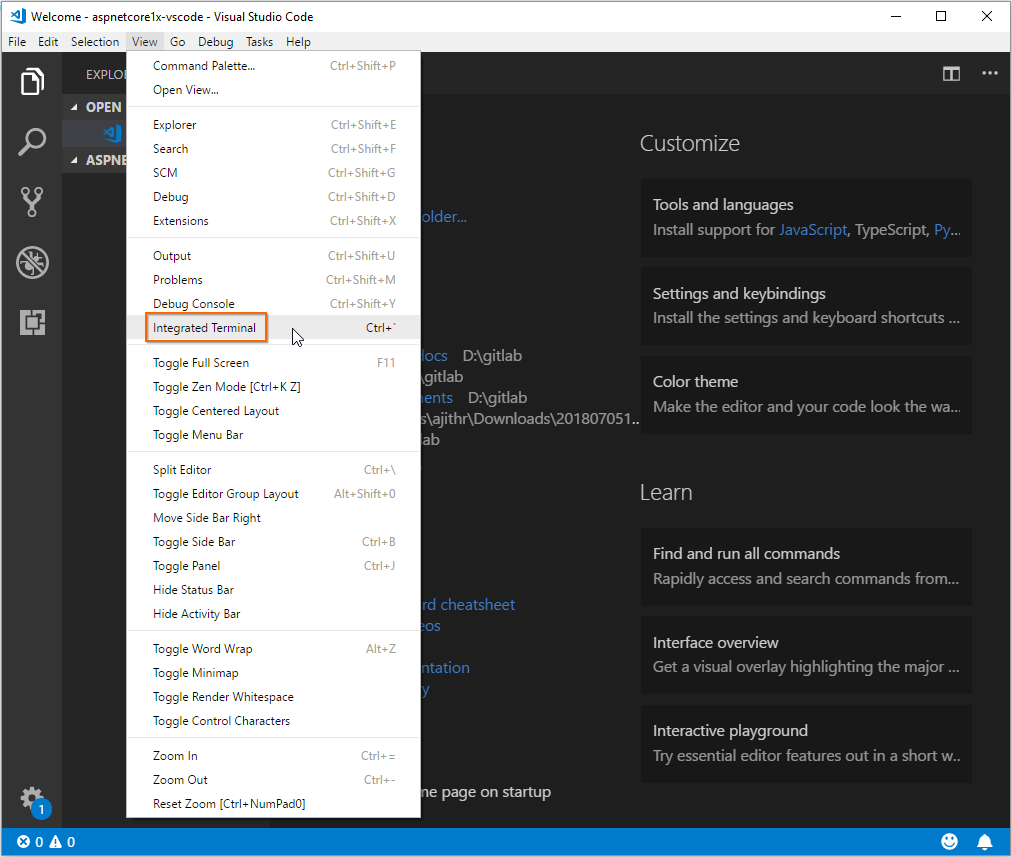
Task: Open the Color theme card
Action: [806, 394]
